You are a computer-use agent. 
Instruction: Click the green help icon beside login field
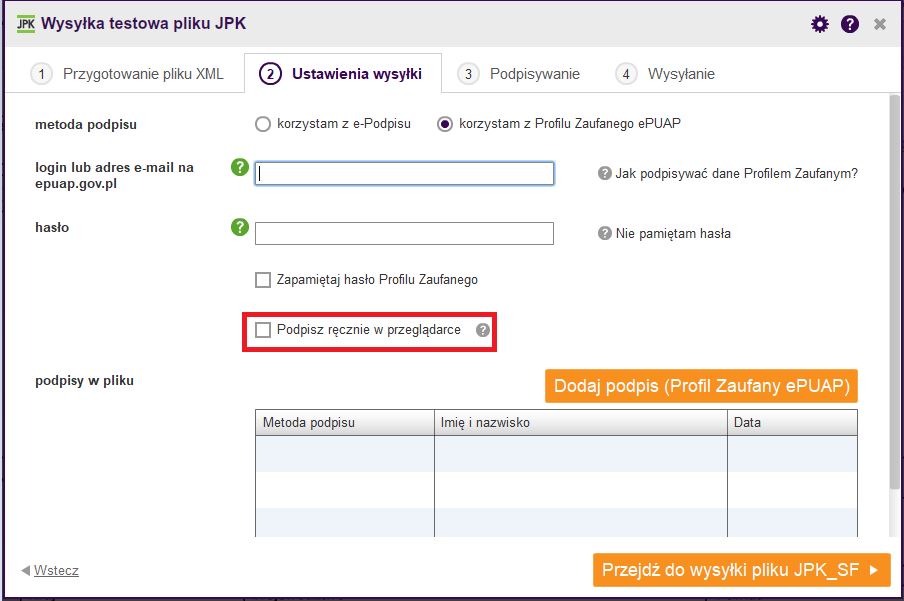pyautogui.click(x=240, y=167)
